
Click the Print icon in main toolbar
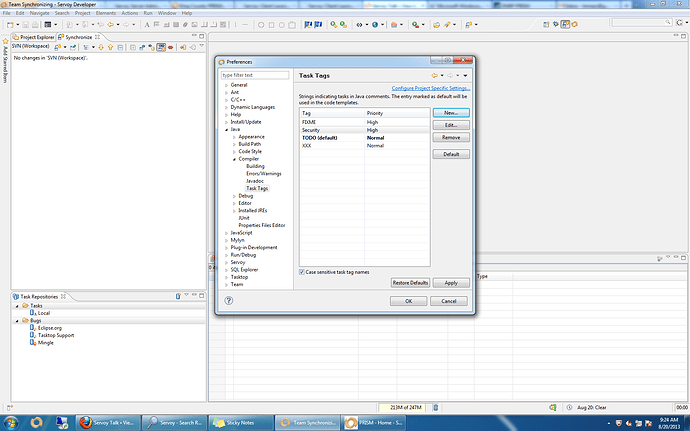click(35, 25)
